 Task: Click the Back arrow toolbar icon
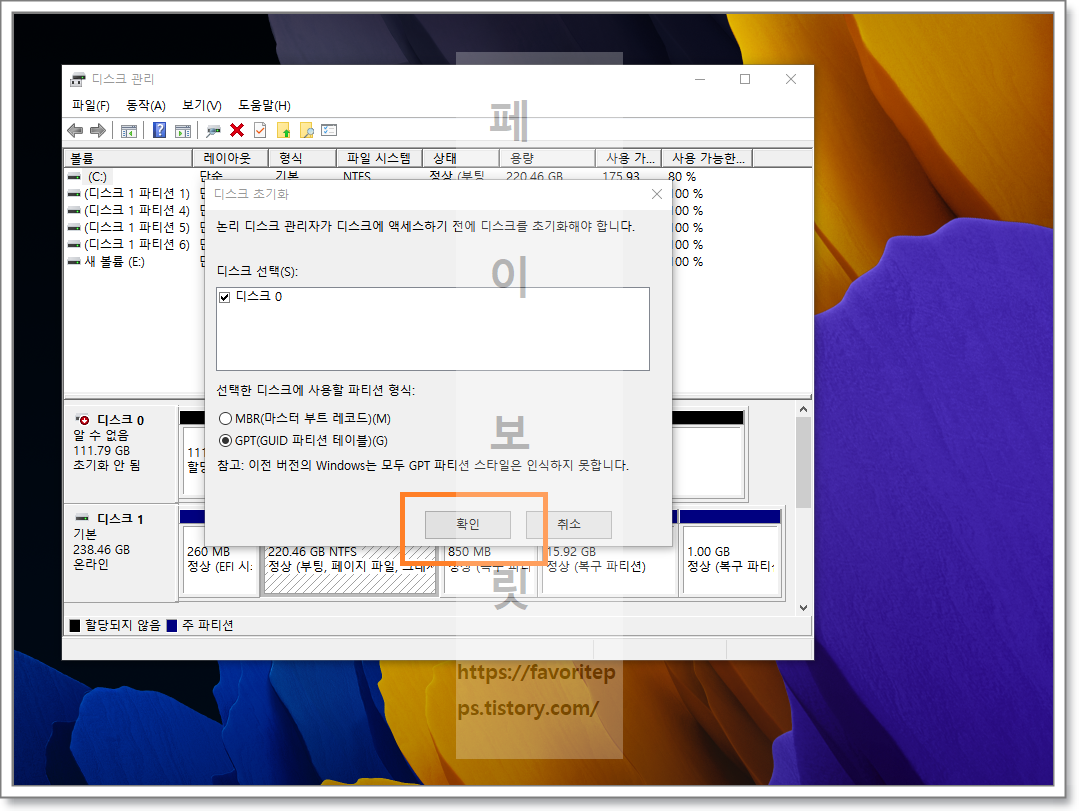[75, 130]
